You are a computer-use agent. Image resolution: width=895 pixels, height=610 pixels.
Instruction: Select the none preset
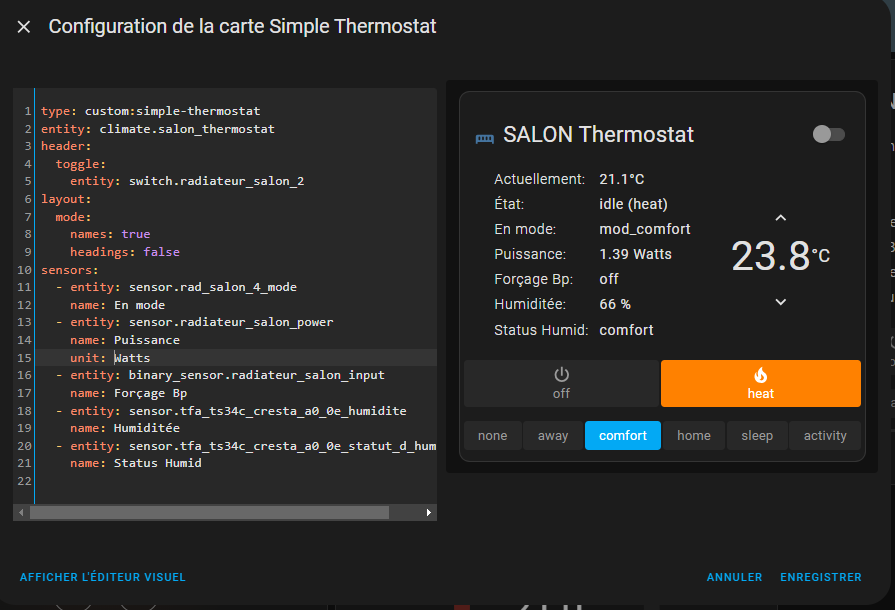coord(492,436)
